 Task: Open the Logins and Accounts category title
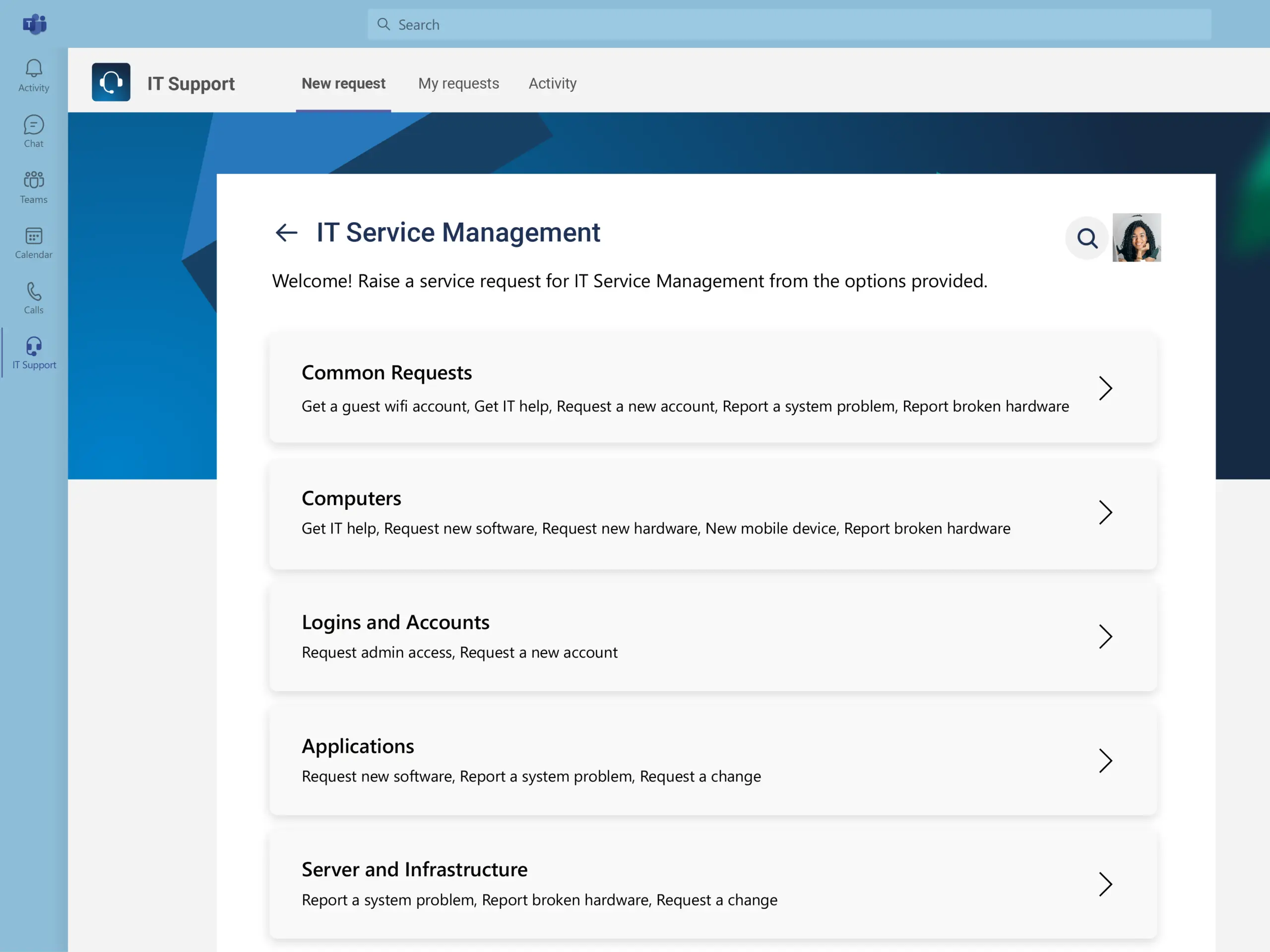point(395,622)
